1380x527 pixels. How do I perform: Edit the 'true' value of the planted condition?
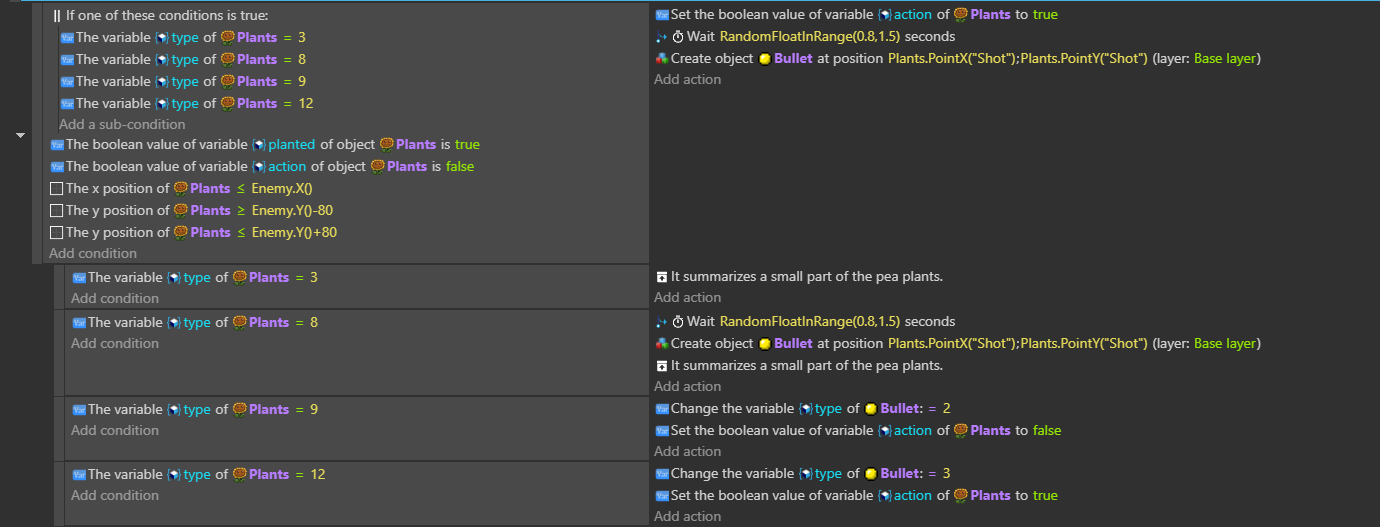pos(467,145)
